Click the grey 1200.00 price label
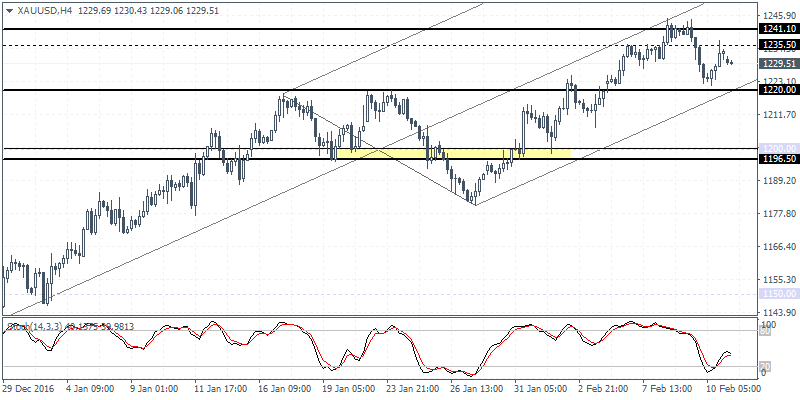800x400 pixels. [x=777, y=149]
